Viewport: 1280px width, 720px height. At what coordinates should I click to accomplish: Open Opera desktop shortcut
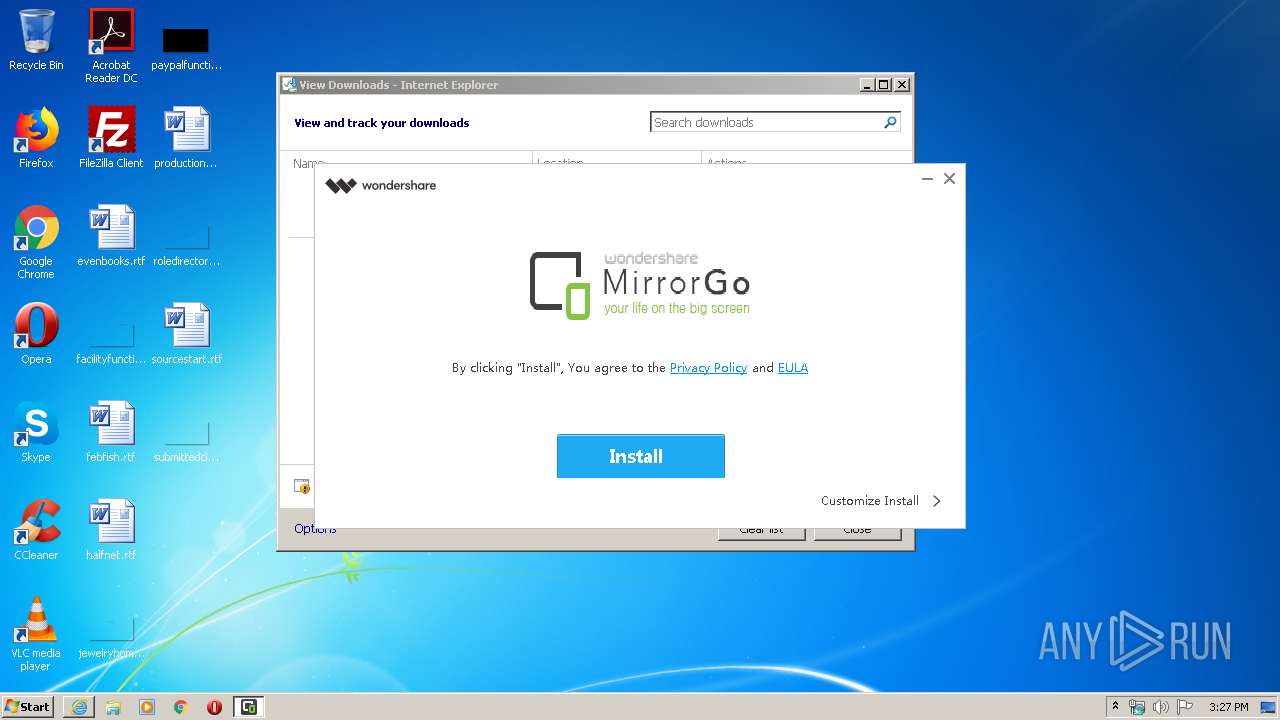36,334
